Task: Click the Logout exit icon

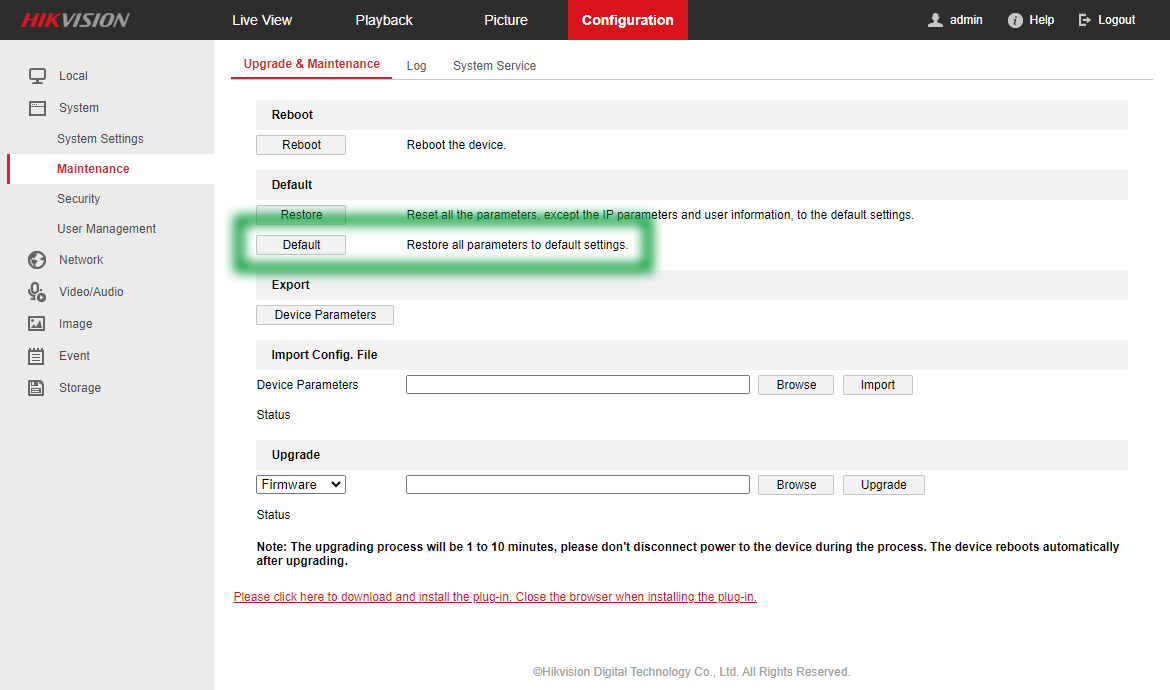Action: [1084, 20]
